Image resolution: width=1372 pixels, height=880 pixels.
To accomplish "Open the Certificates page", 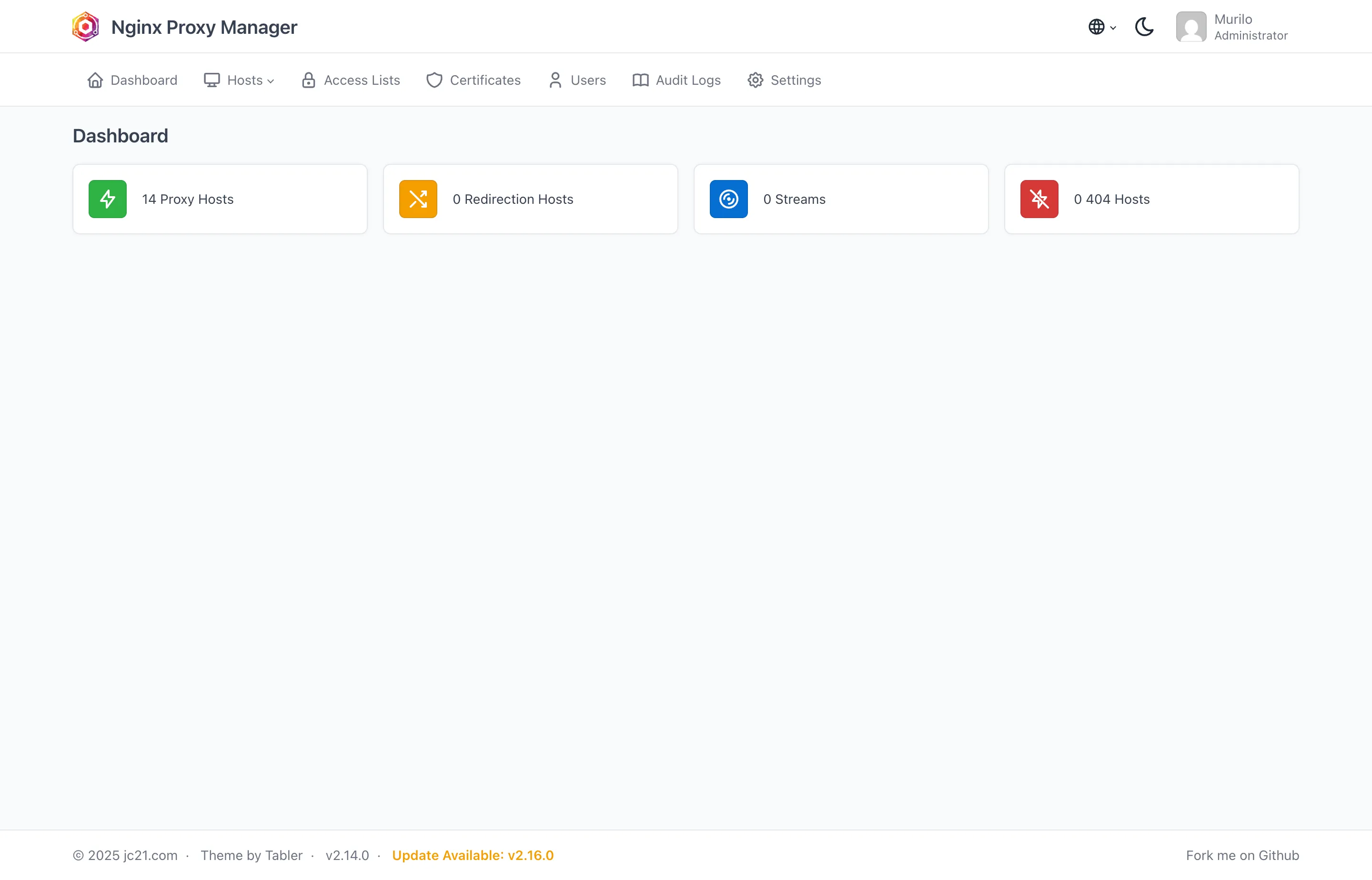I will coord(474,80).
